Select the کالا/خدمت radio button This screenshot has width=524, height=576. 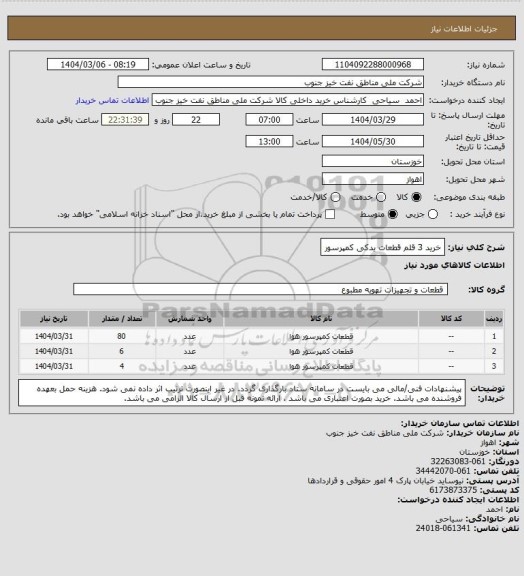tap(335, 197)
